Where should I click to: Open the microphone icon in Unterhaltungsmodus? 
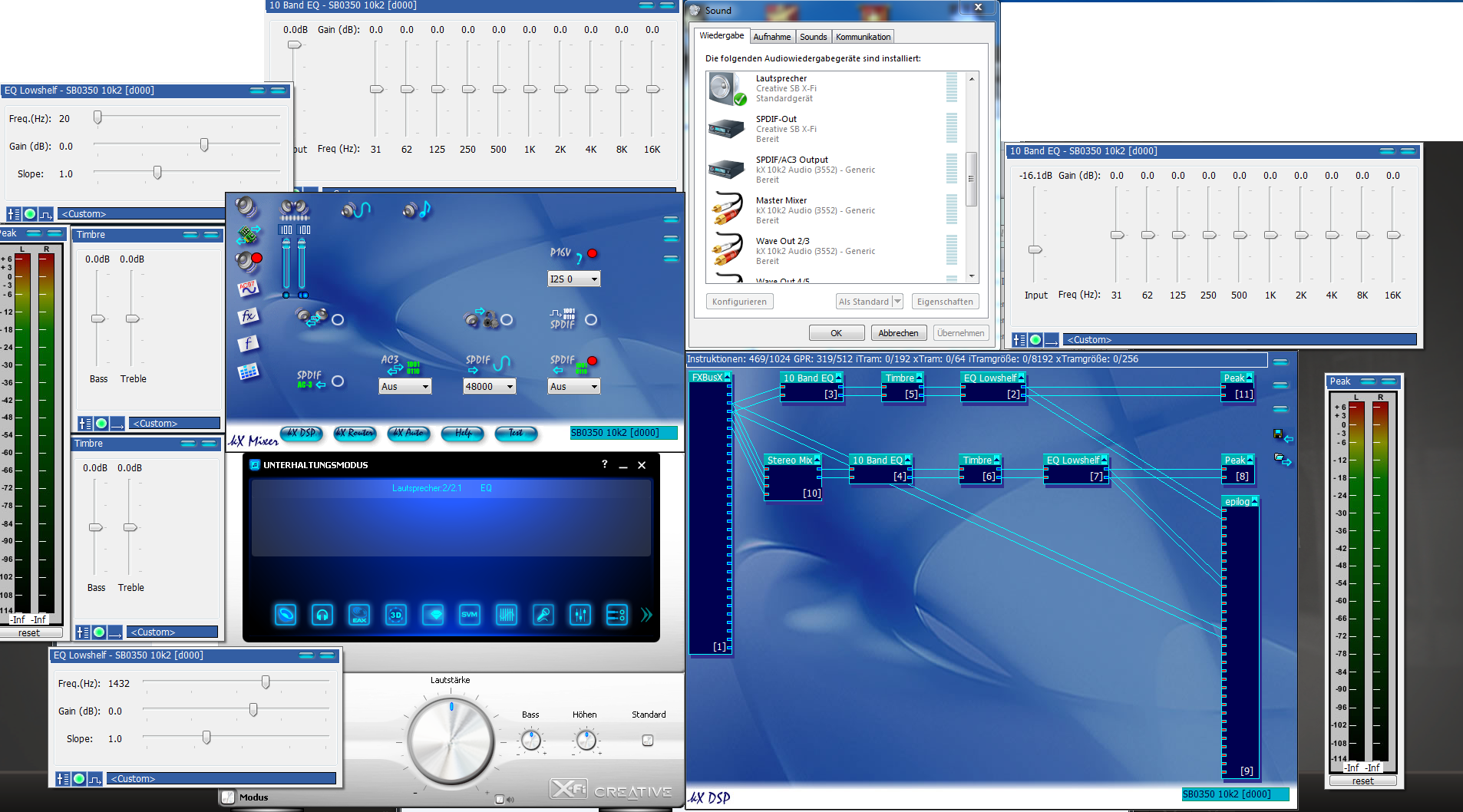tap(543, 615)
